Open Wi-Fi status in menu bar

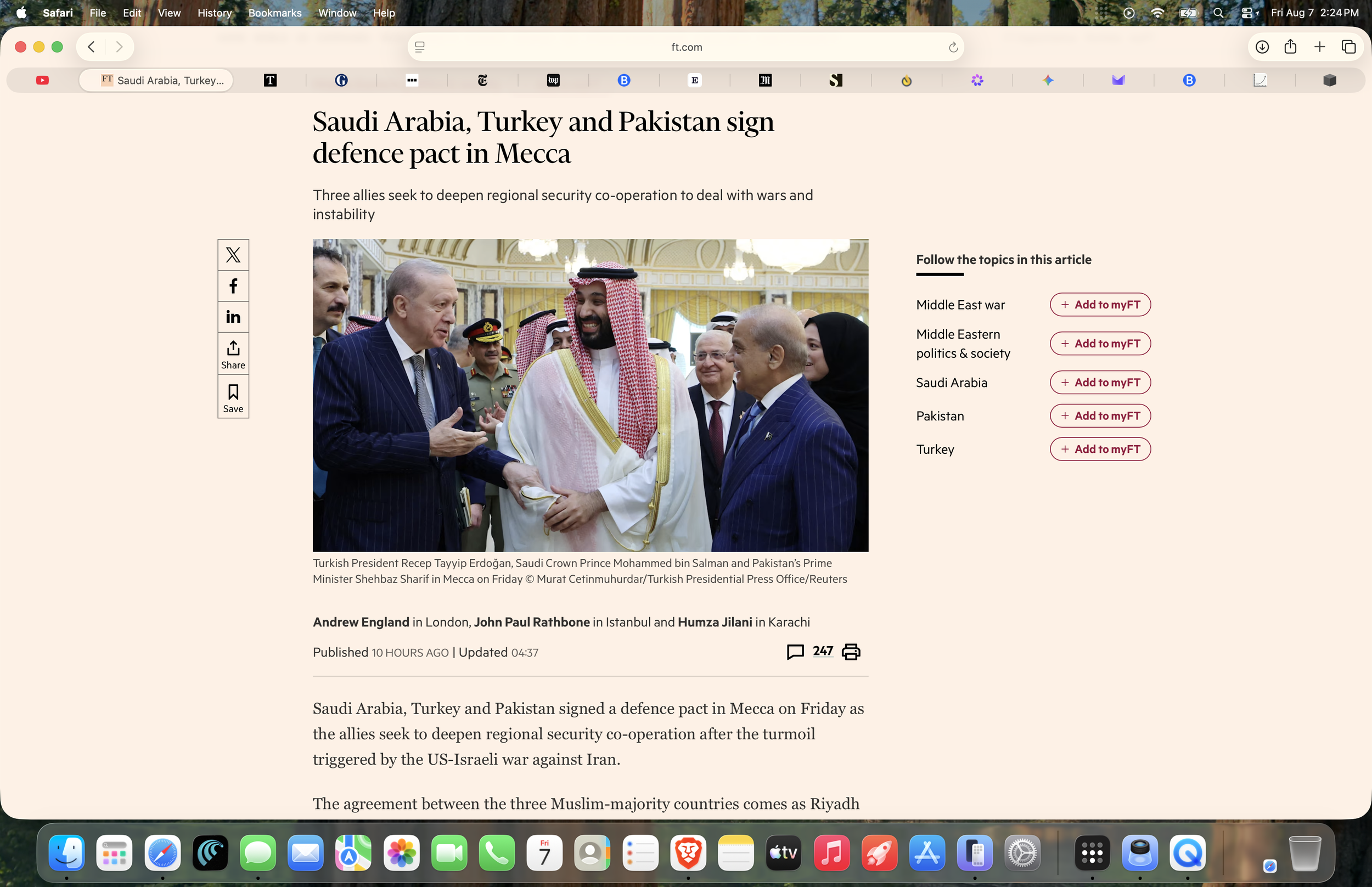pyautogui.click(x=1157, y=13)
